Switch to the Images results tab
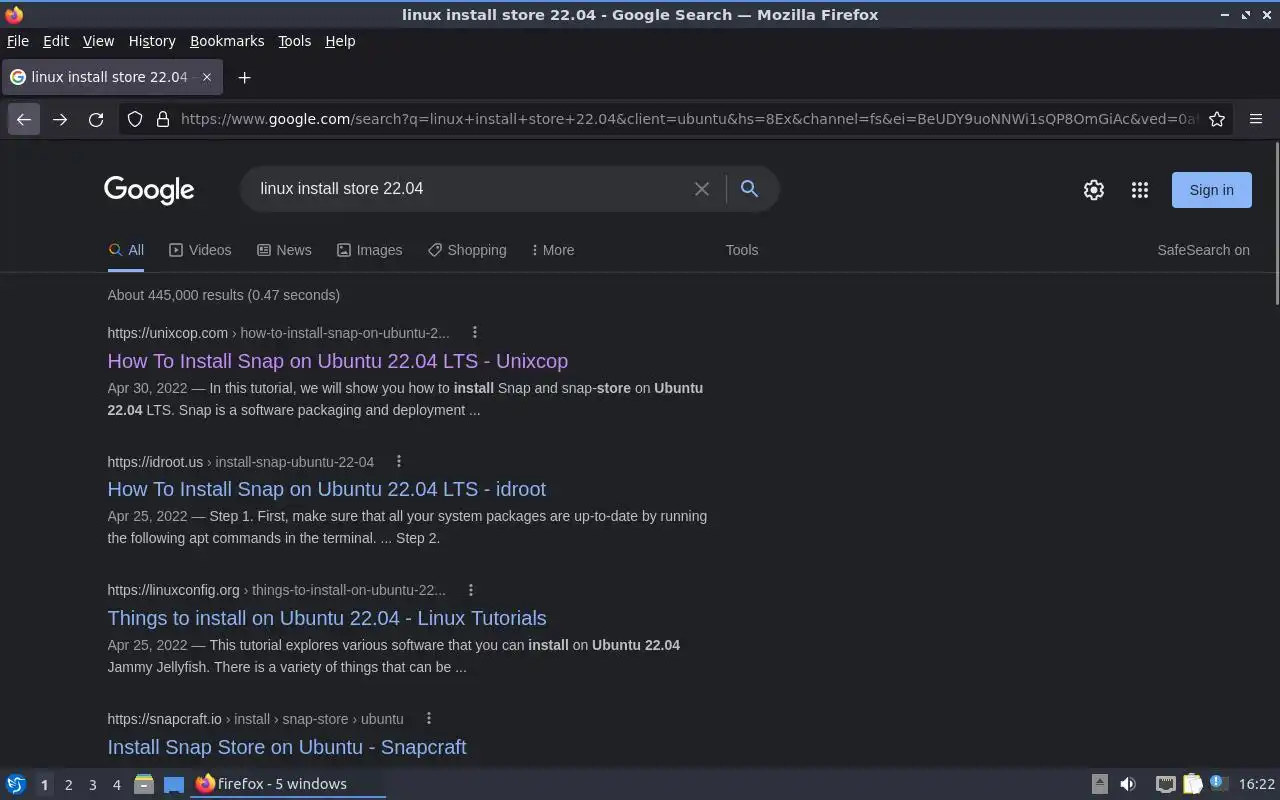 click(x=369, y=250)
